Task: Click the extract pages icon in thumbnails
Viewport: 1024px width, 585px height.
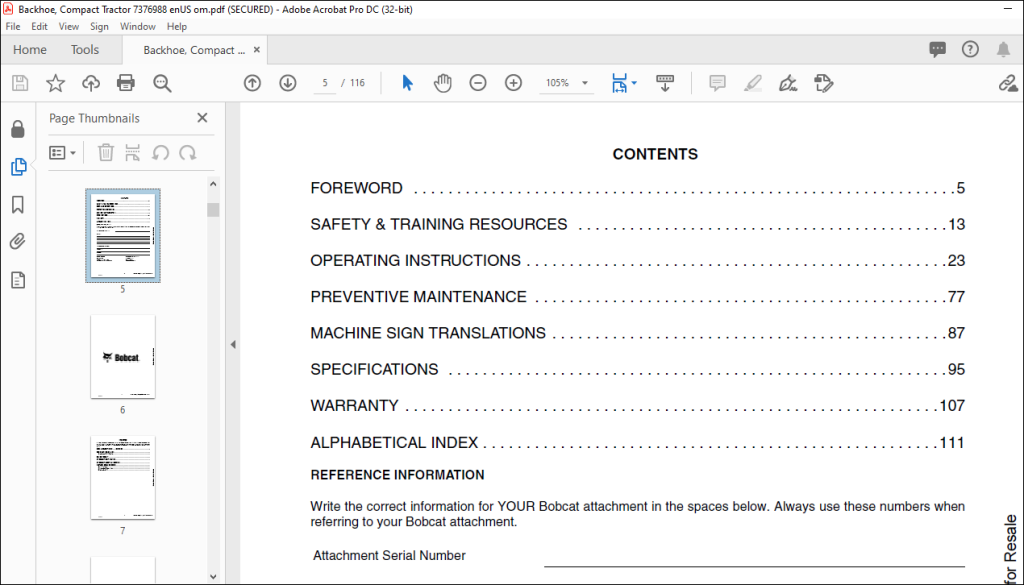Action: tap(133, 153)
